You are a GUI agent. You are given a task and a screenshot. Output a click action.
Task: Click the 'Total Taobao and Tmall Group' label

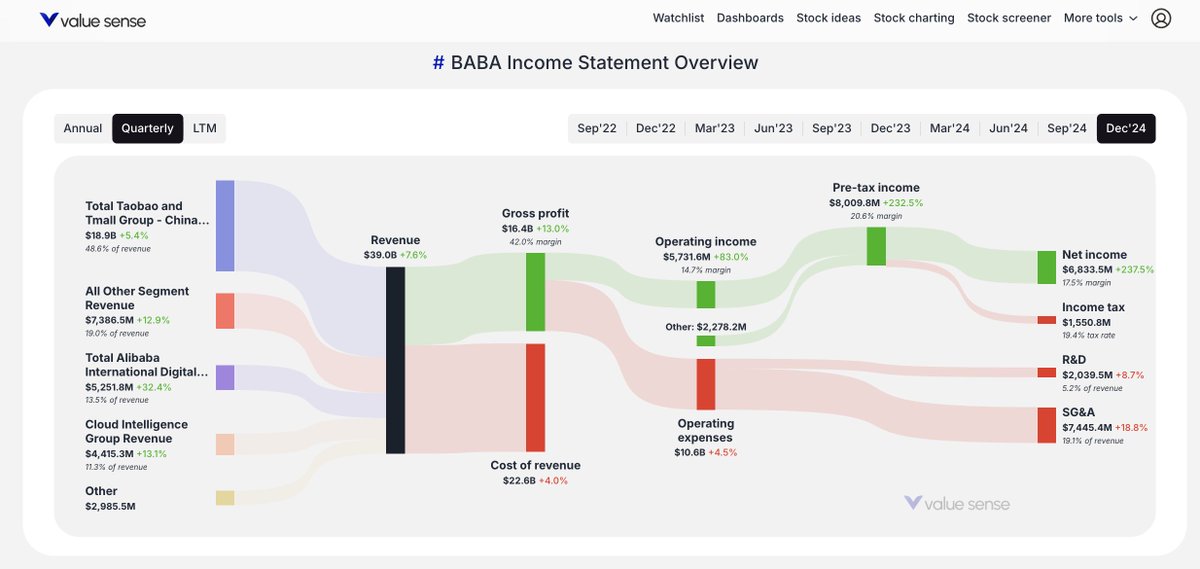point(148,213)
